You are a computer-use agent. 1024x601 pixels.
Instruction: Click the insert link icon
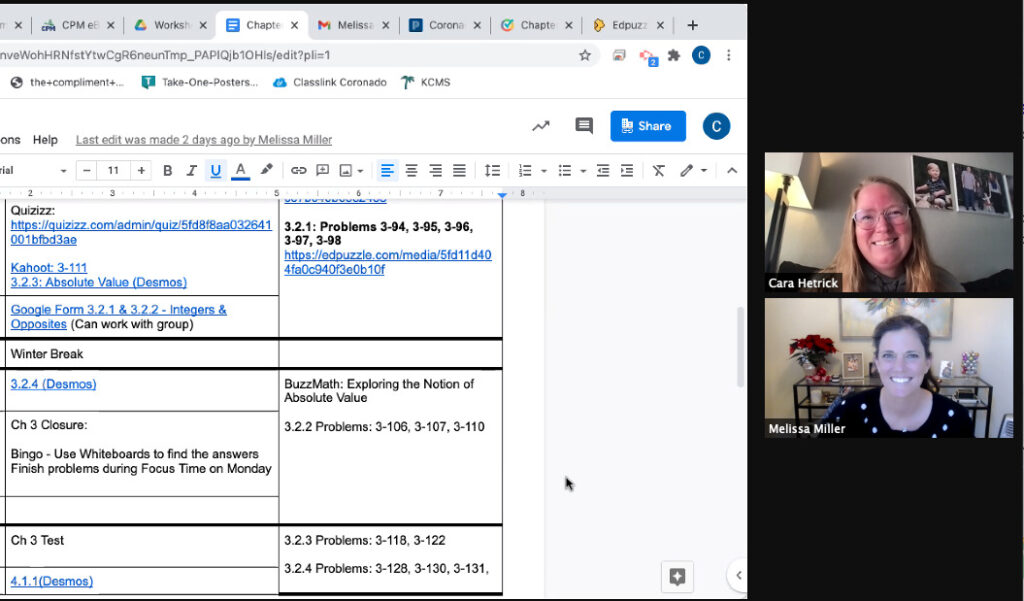[298, 171]
